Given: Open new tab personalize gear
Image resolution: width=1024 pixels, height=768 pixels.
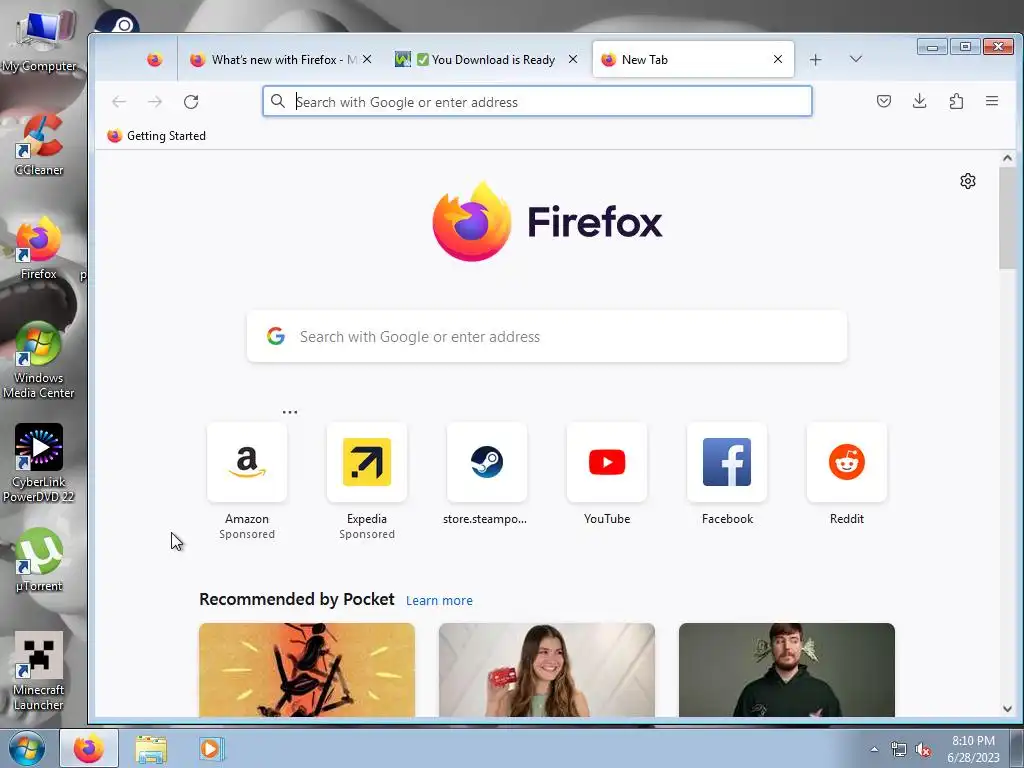Looking at the screenshot, I should coord(968,181).
